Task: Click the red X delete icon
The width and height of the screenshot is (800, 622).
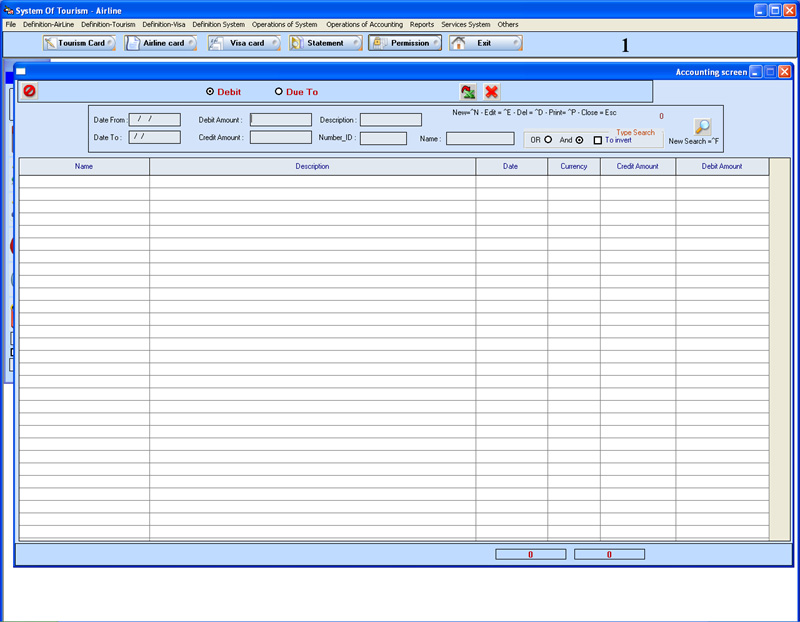Action: [492, 92]
